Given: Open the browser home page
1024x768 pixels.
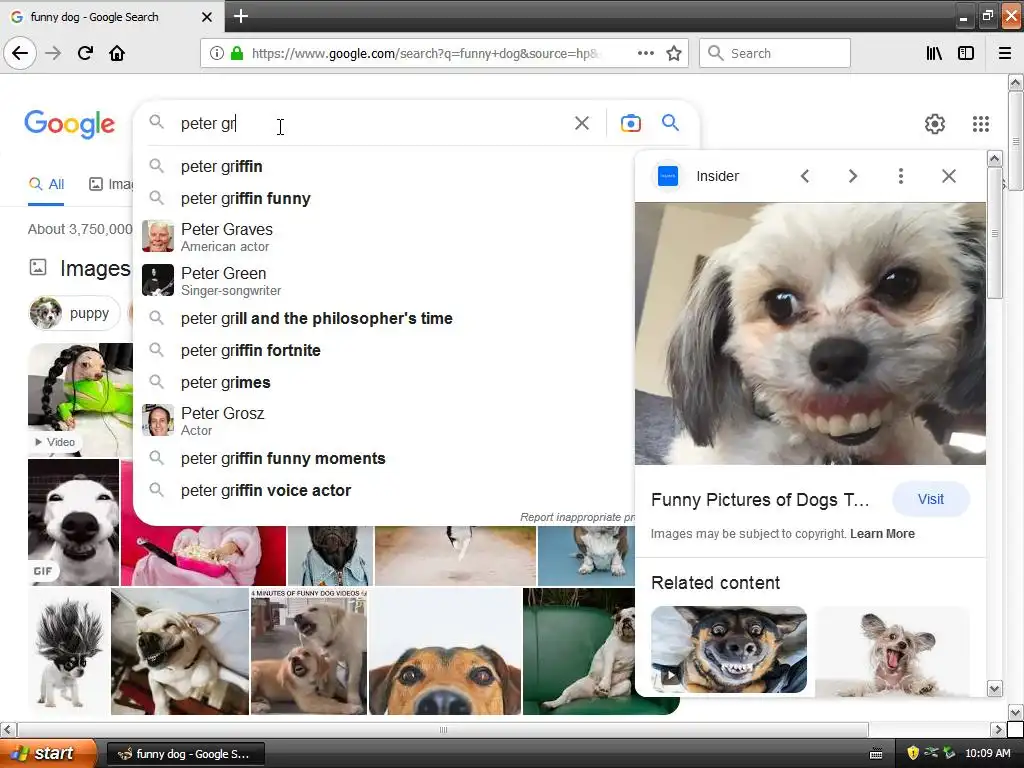Looking at the screenshot, I should [x=117, y=53].
